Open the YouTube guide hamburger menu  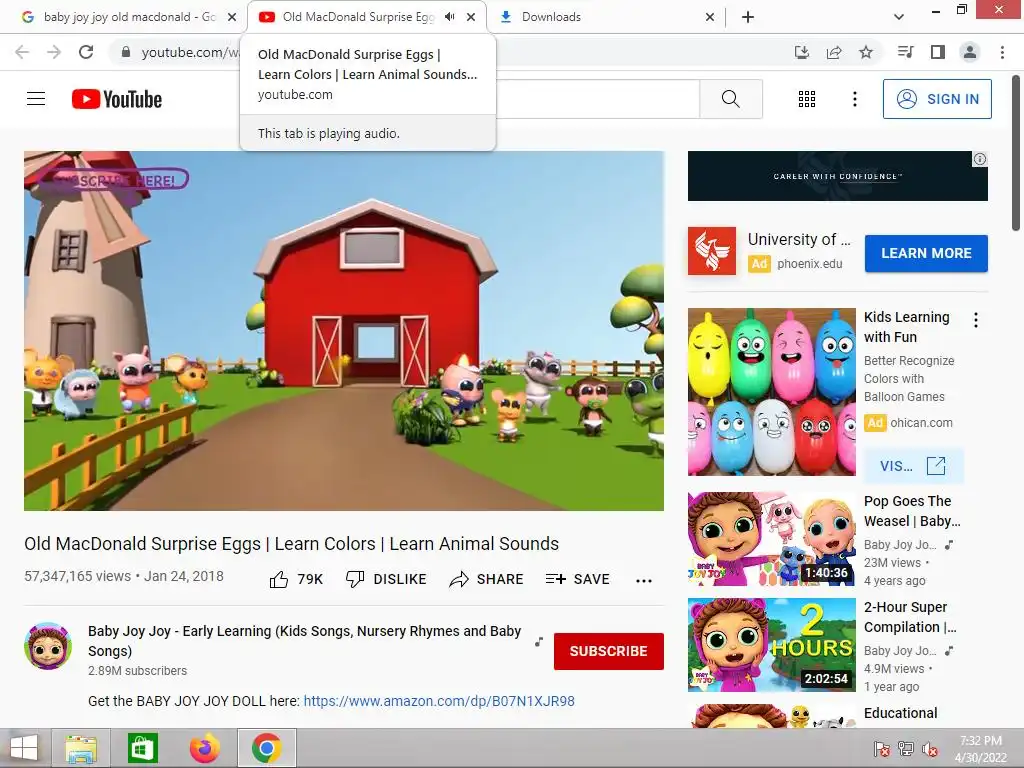tap(36, 99)
